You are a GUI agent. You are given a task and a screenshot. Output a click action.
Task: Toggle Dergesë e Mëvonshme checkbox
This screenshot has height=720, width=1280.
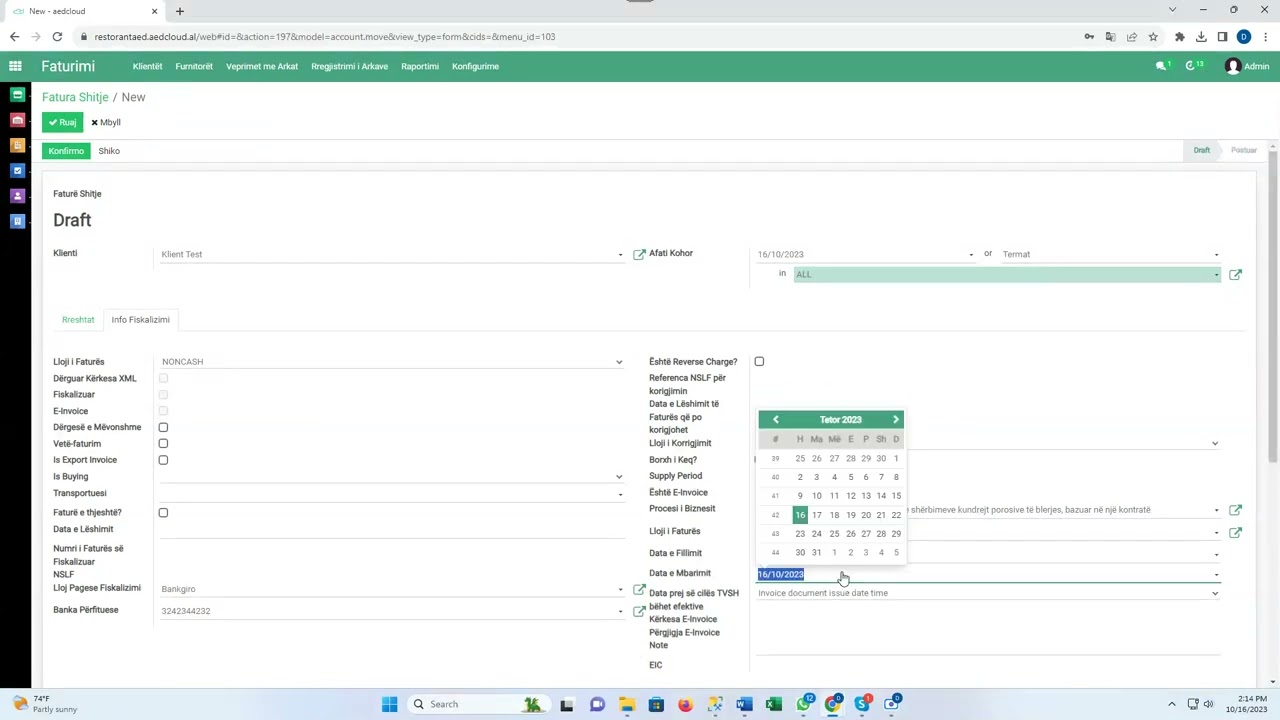[x=163, y=427]
